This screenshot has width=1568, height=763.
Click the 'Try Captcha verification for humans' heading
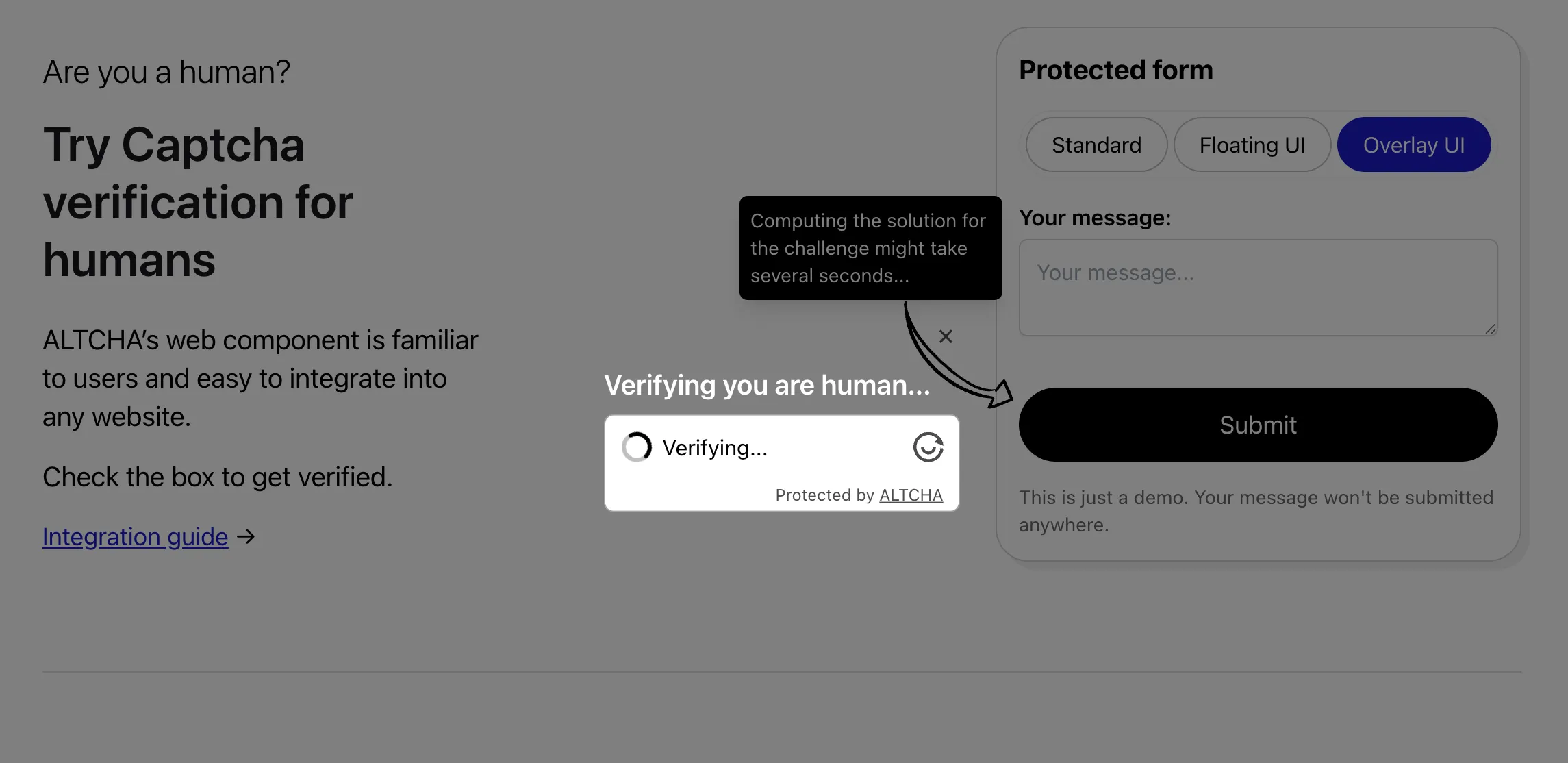click(x=198, y=202)
